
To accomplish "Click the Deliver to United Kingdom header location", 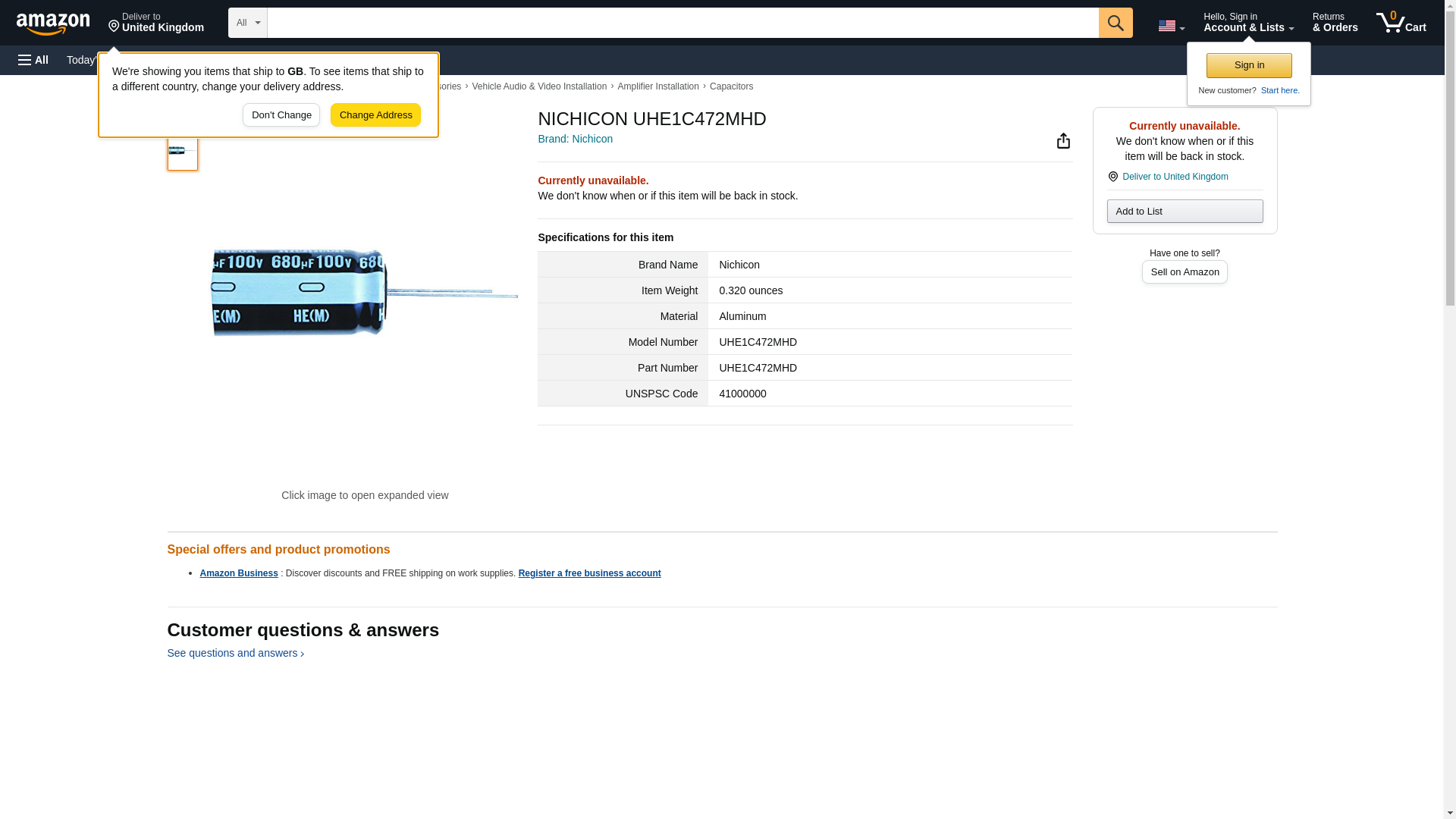I will (x=155, y=23).
